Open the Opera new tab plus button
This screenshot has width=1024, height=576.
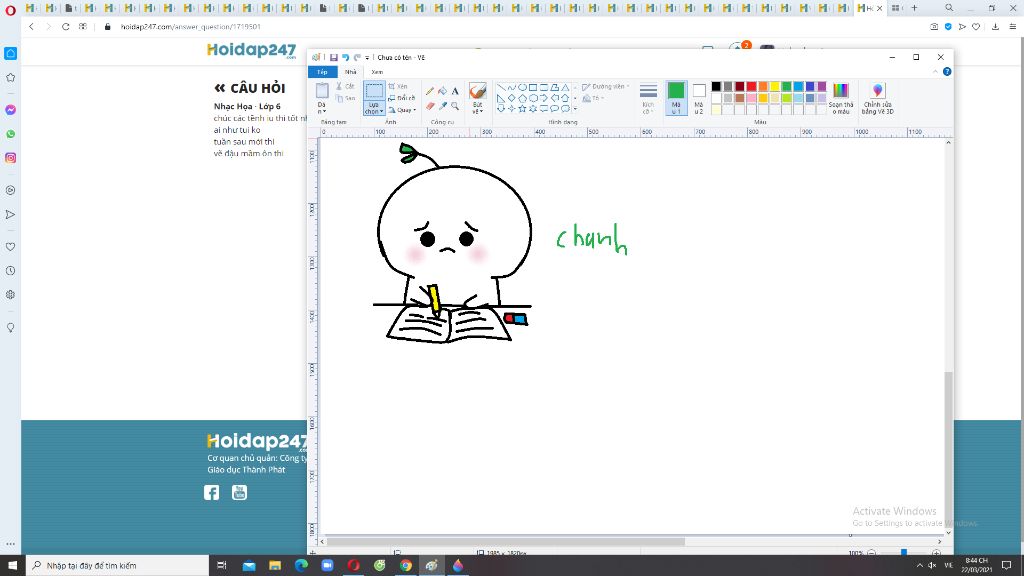pos(914,8)
